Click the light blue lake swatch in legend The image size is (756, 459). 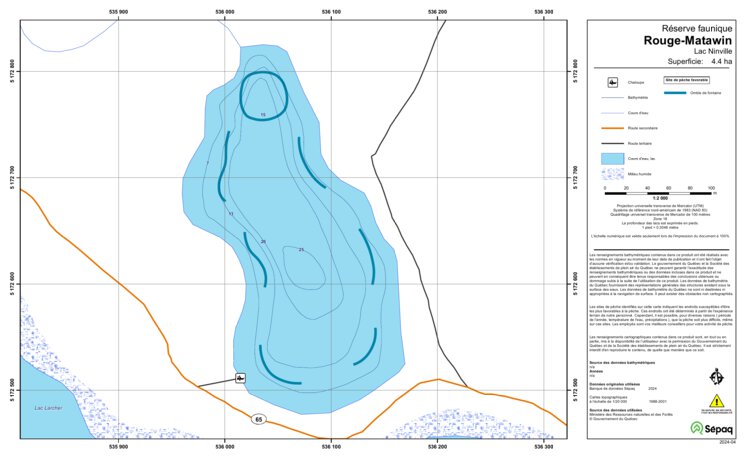[612, 159]
